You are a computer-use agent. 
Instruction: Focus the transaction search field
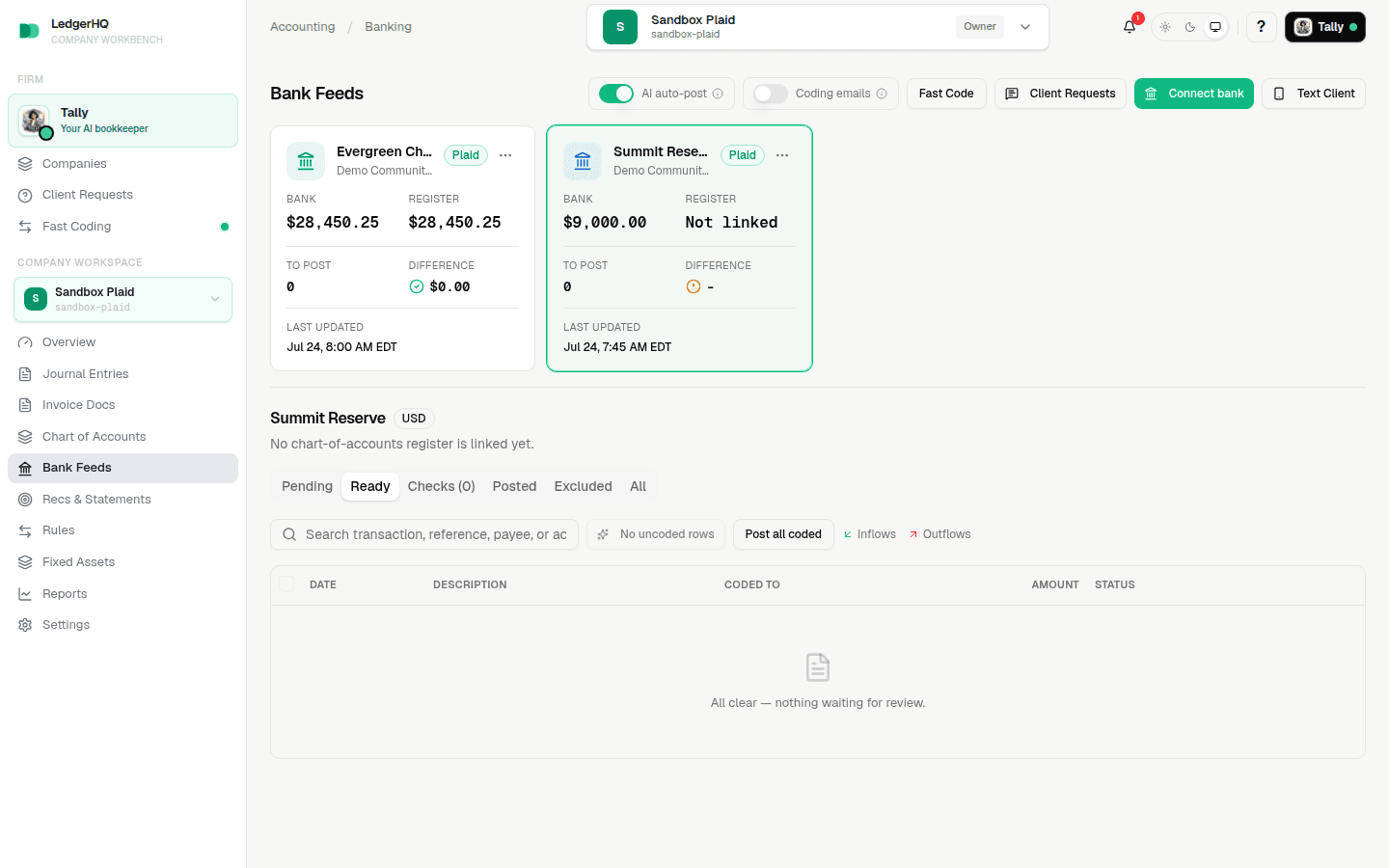click(424, 534)
